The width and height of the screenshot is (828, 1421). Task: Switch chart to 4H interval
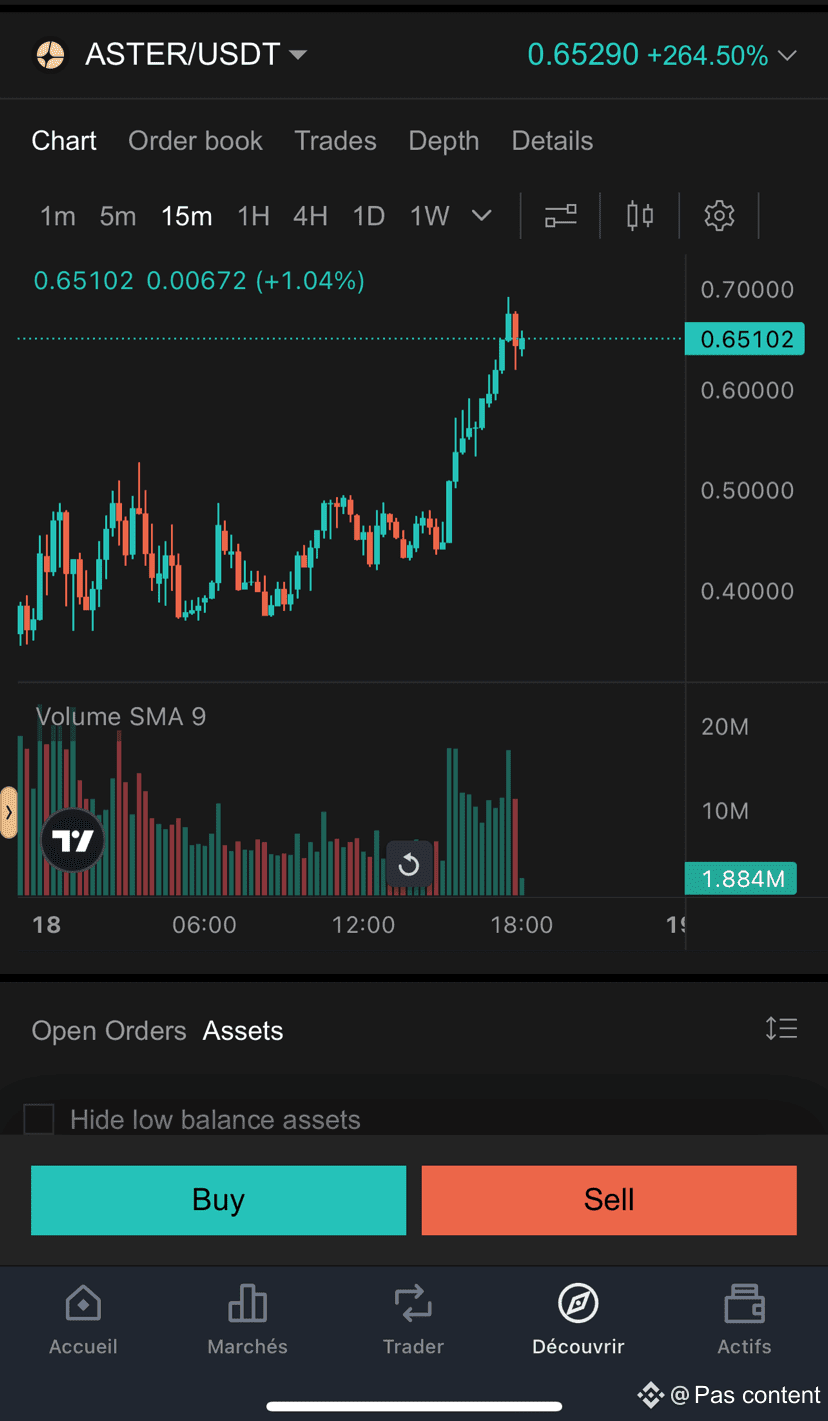point(310,216)
